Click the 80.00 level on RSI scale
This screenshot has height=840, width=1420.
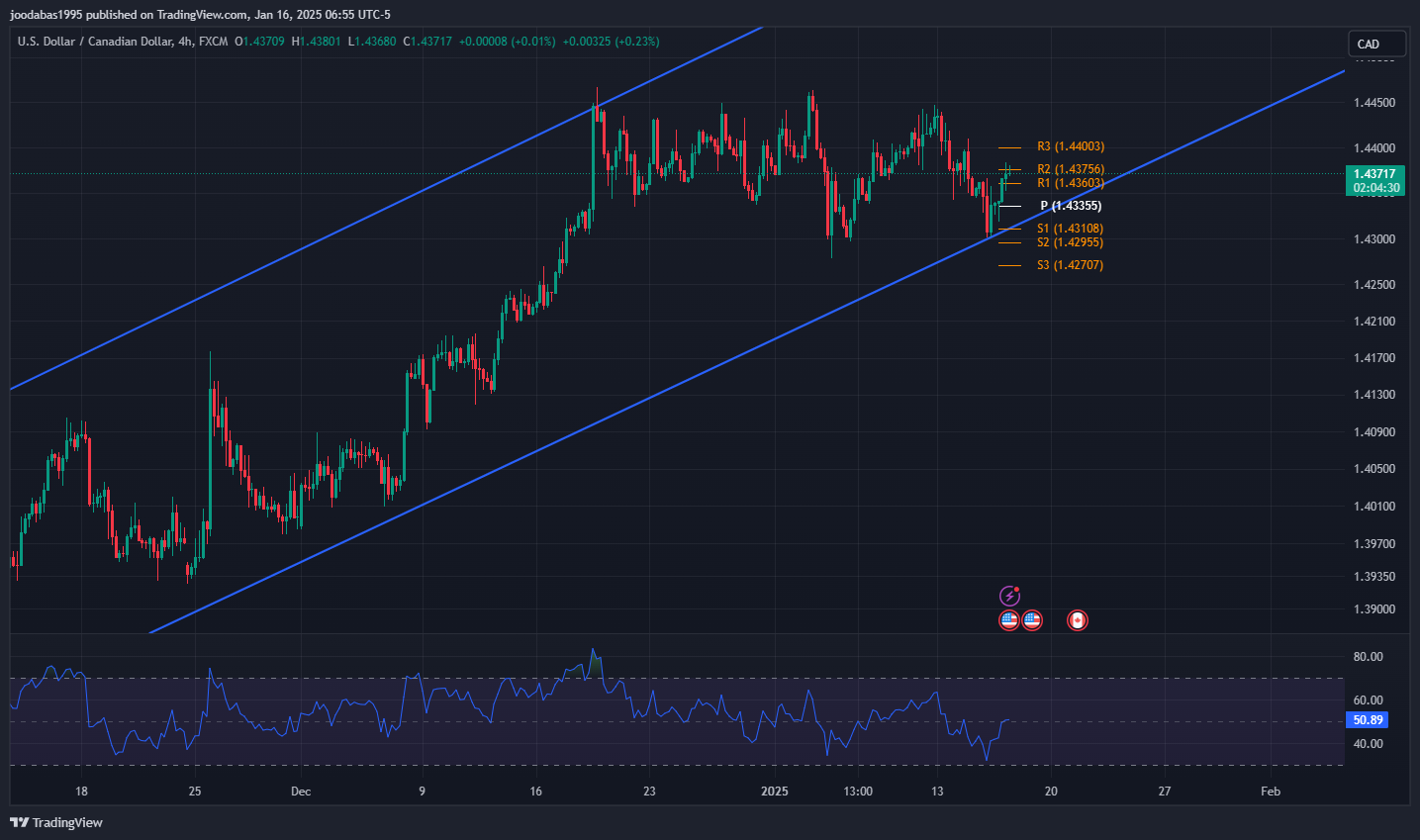click(x=1368, y=657)
